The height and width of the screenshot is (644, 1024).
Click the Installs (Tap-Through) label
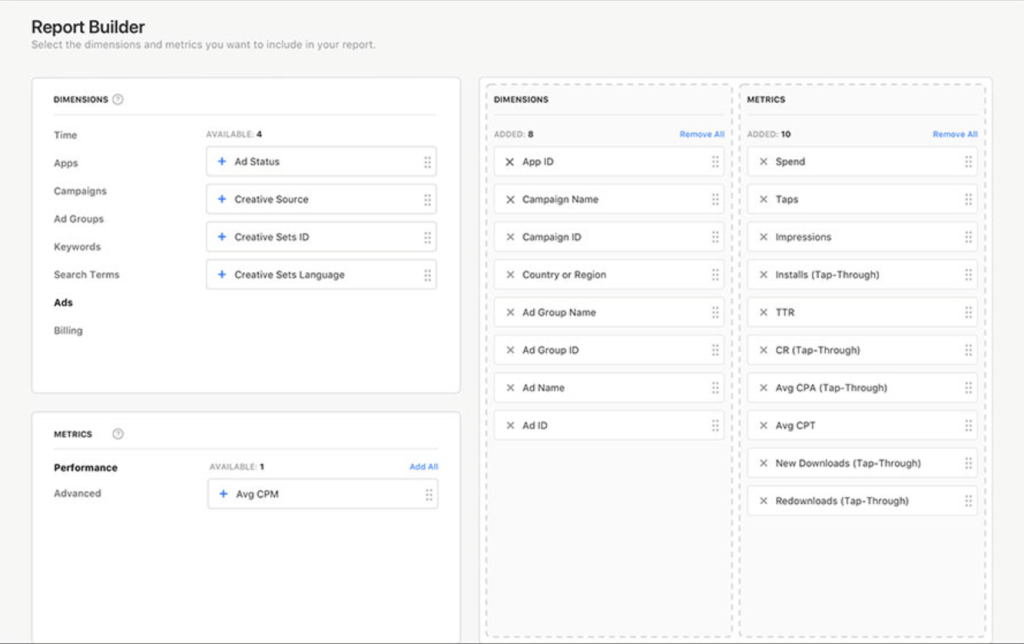click(x=827, y=275)
